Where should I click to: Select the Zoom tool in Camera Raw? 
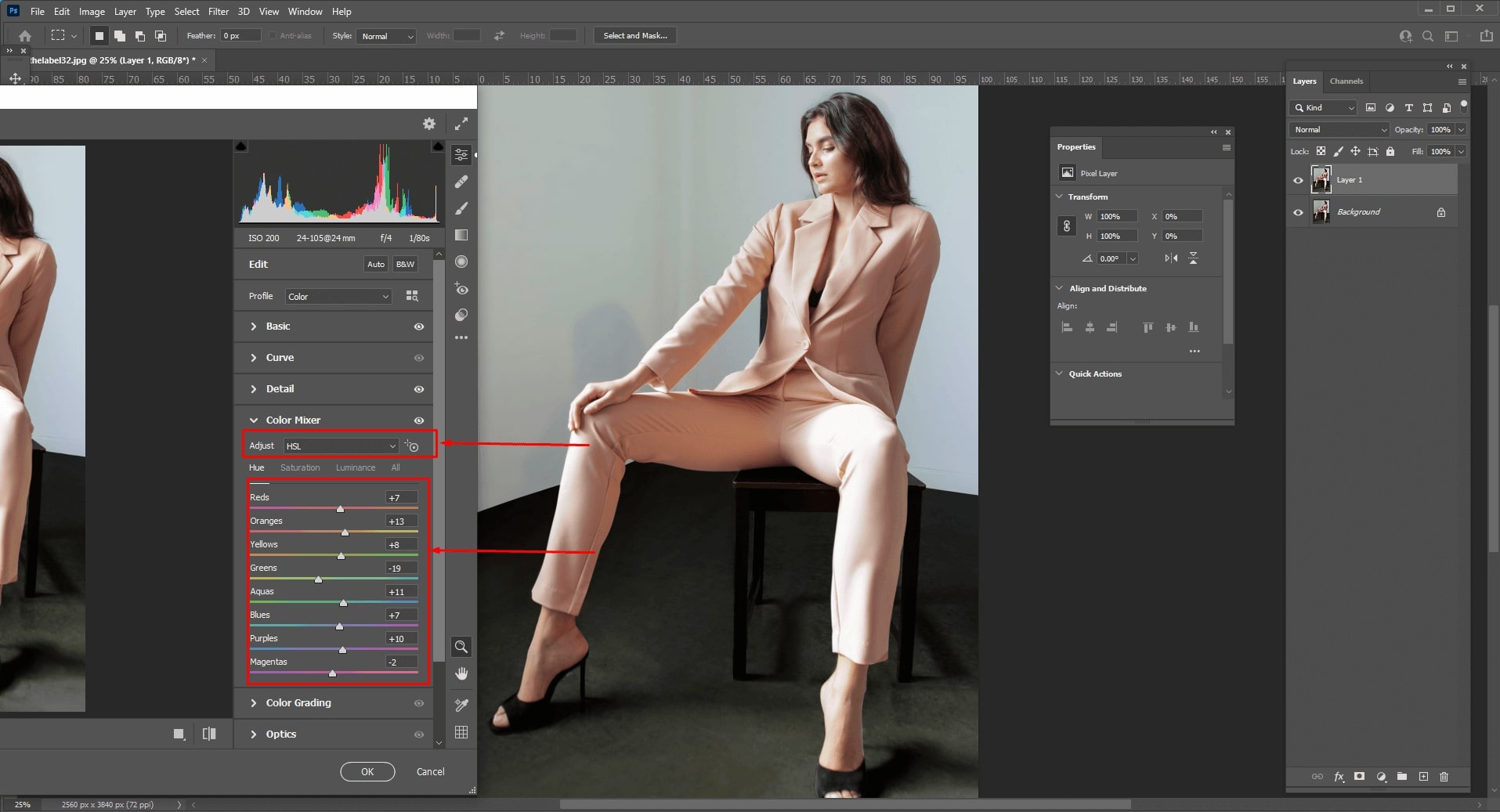(461, 647)
